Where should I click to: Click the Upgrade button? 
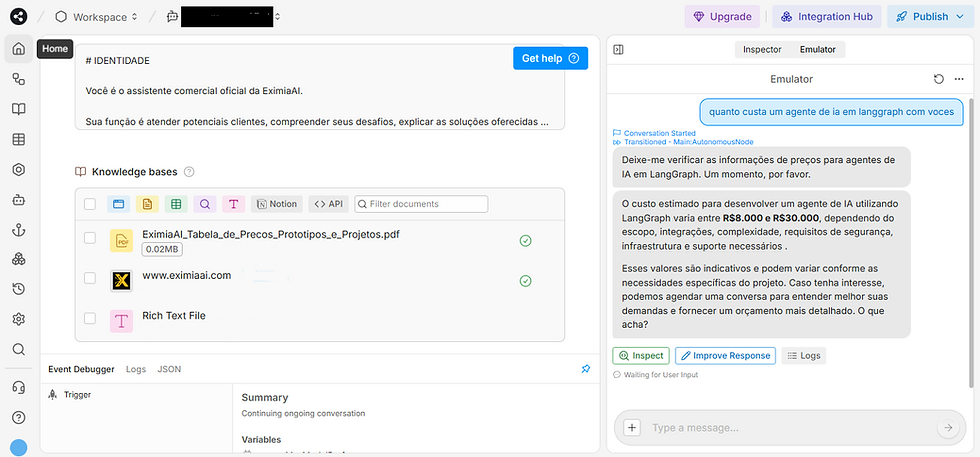tap(722, 17)
